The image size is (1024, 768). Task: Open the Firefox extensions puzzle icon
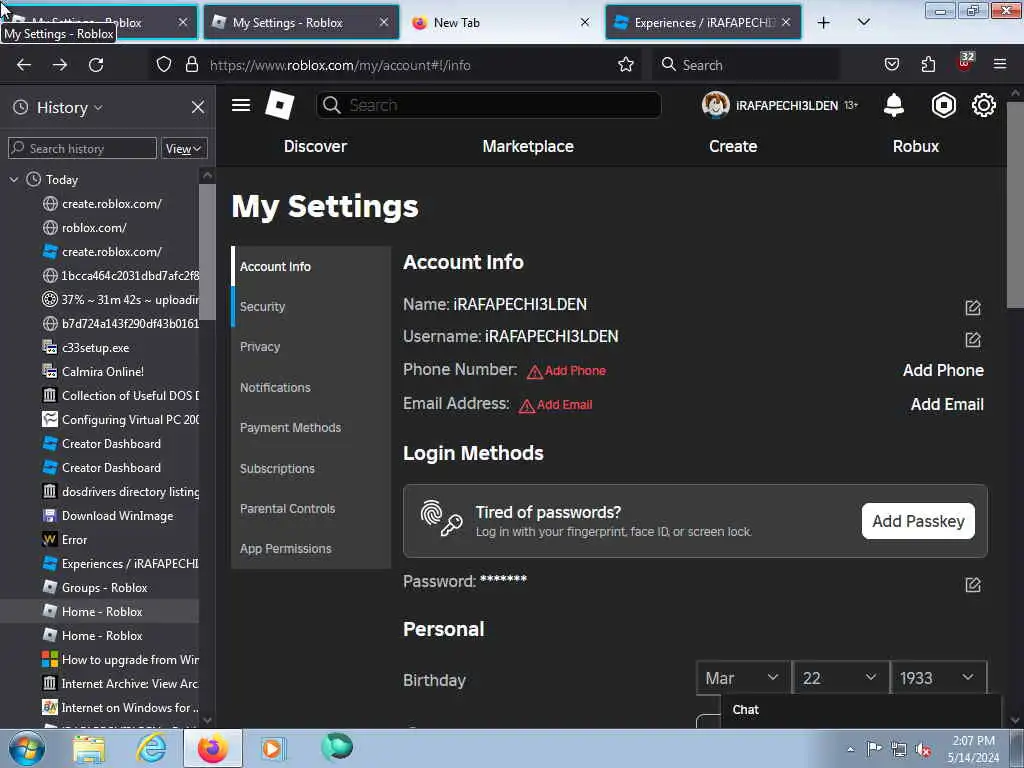(928, 65)
